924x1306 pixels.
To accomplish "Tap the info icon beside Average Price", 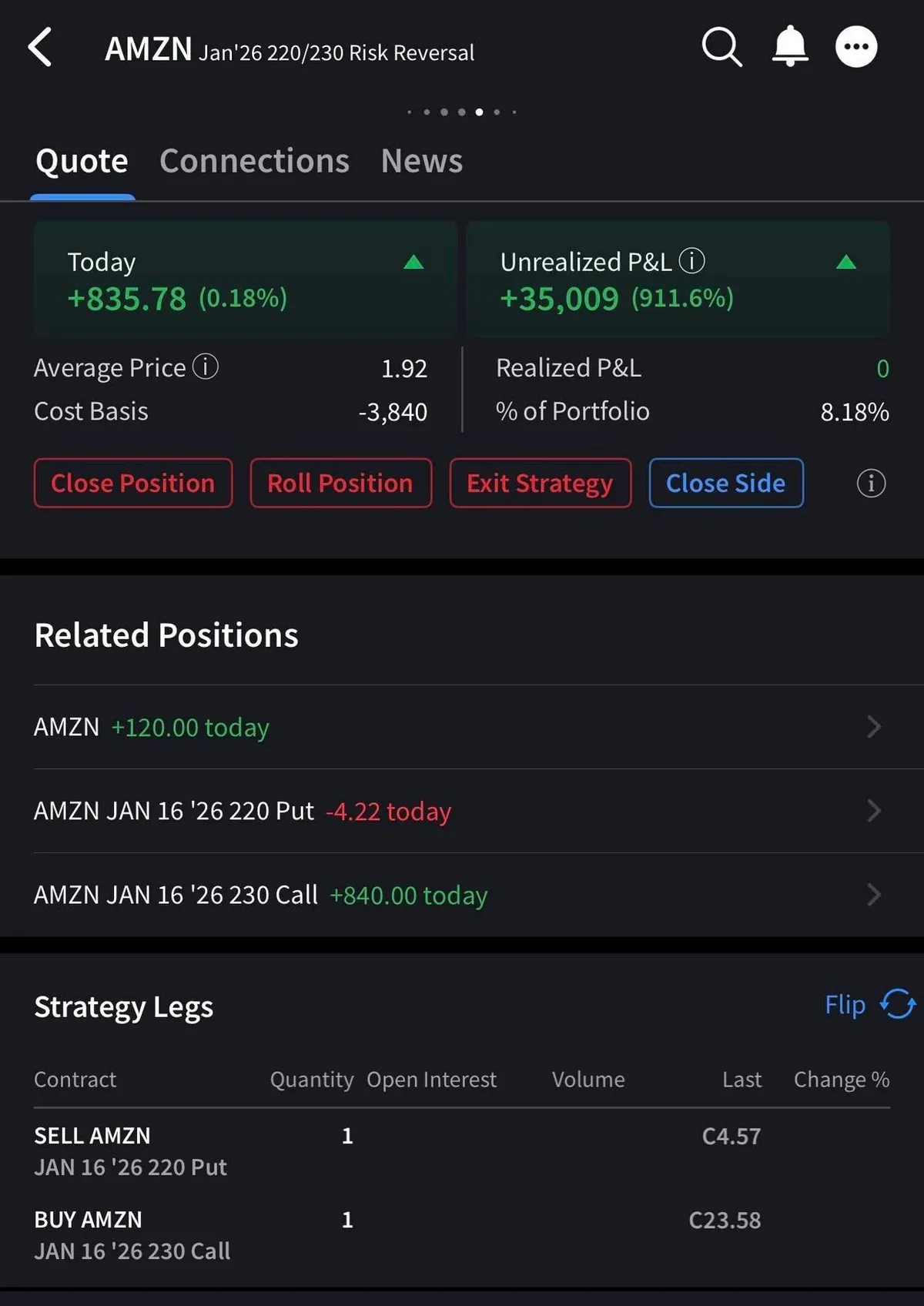I will (x=206, y=367).
